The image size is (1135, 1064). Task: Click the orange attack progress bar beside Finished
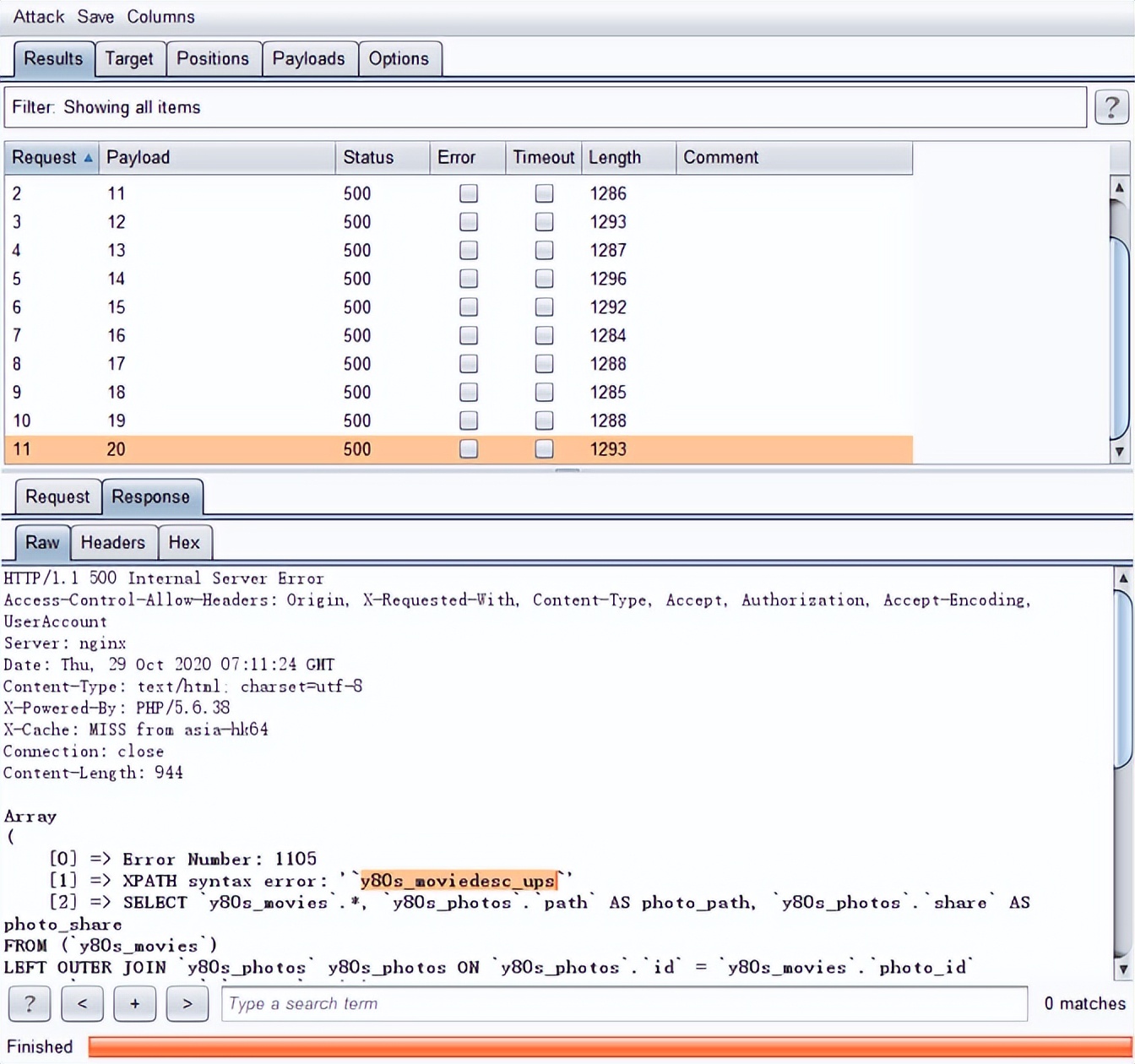(591, 1046)
